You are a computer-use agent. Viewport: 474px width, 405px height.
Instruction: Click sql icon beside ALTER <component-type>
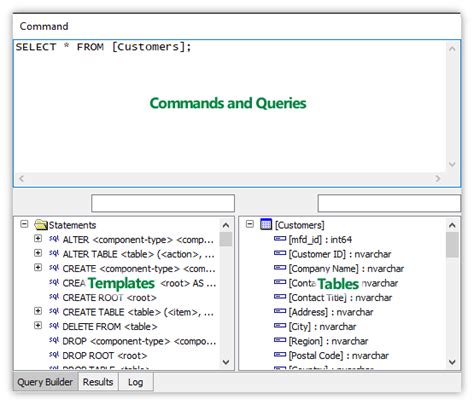click(x=54, y=239)
